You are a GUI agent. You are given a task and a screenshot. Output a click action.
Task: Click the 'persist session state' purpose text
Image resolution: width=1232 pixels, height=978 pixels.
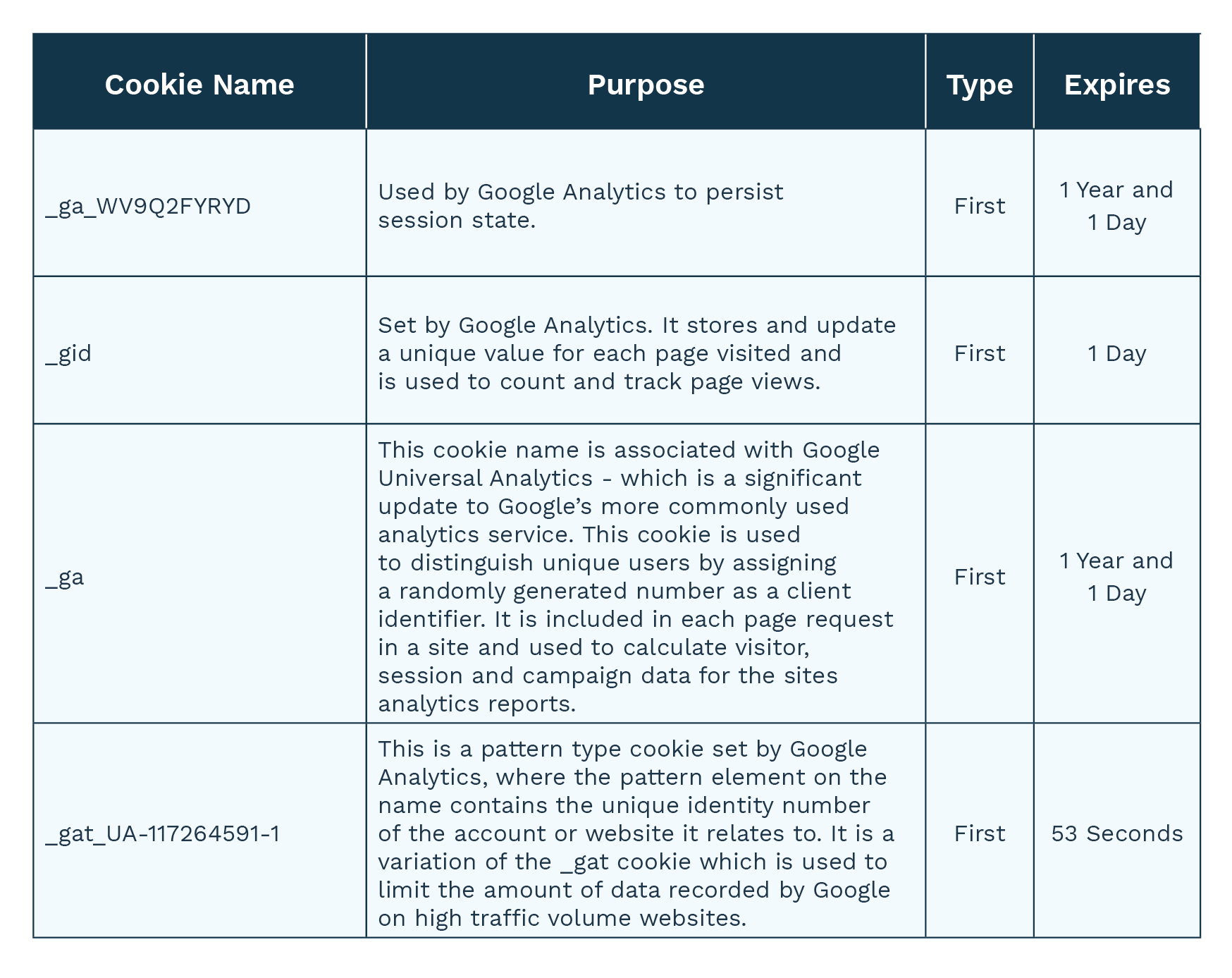[x=580, y=206]
